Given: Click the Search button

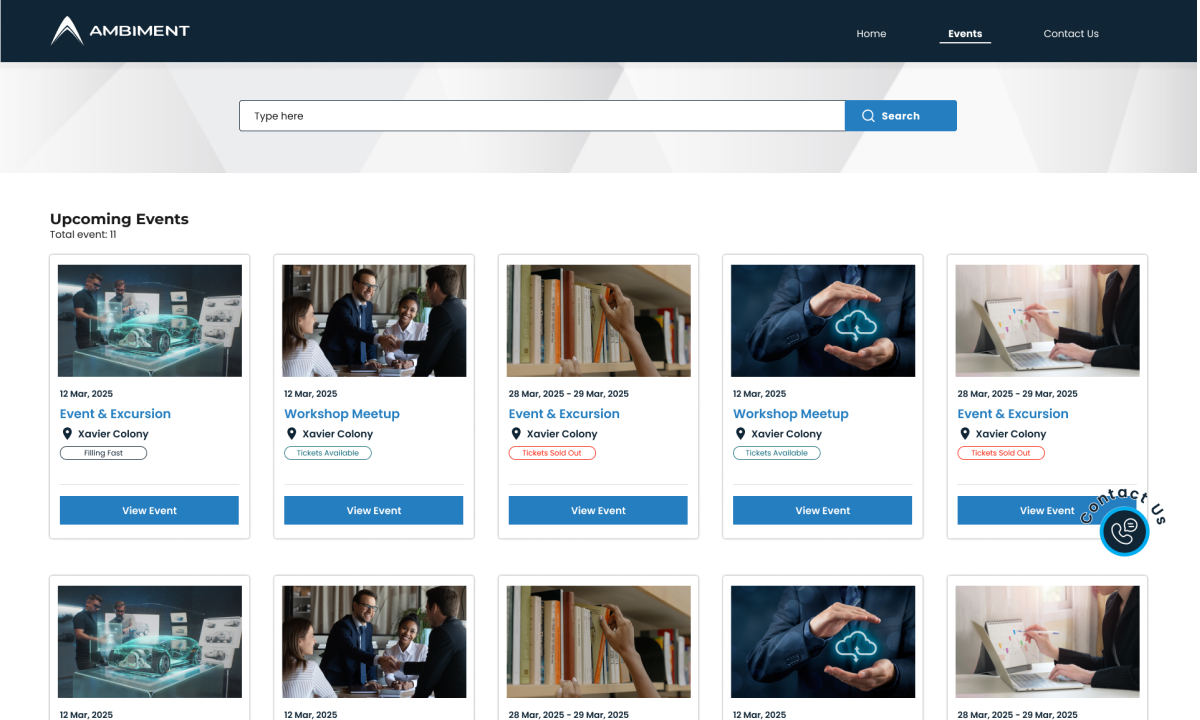Looking at the screenshot, I should tap(901, 116).
